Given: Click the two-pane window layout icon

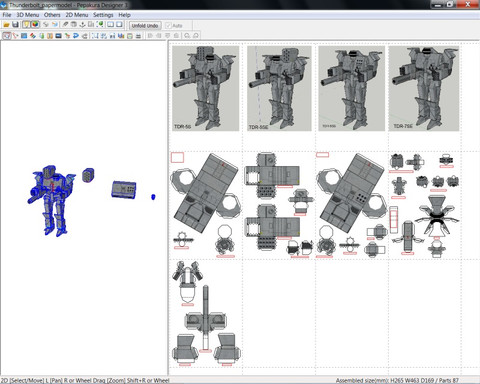Looking at the screenshot, I should pyautogui.click(x=110, y=25).
